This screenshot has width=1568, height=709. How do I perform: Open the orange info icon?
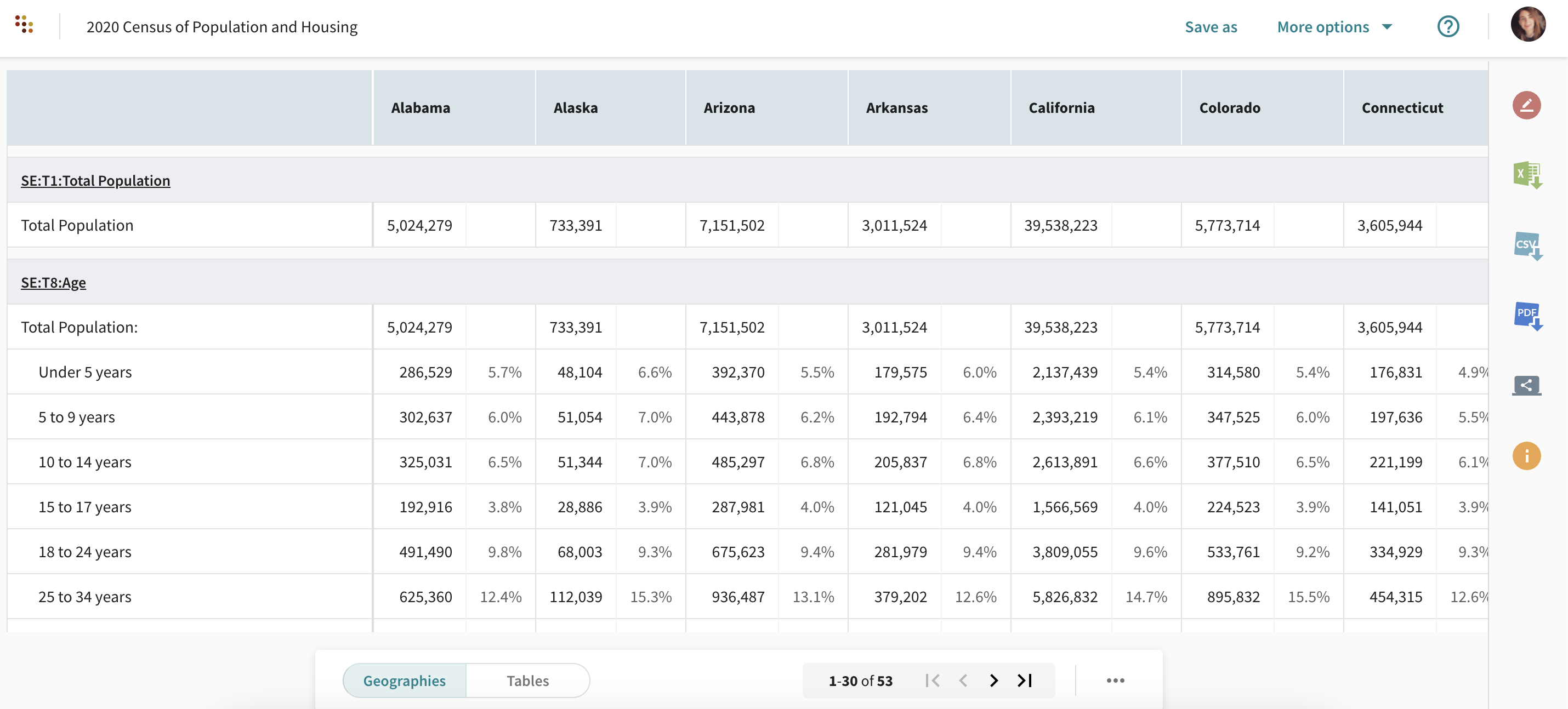[1526, 455]
